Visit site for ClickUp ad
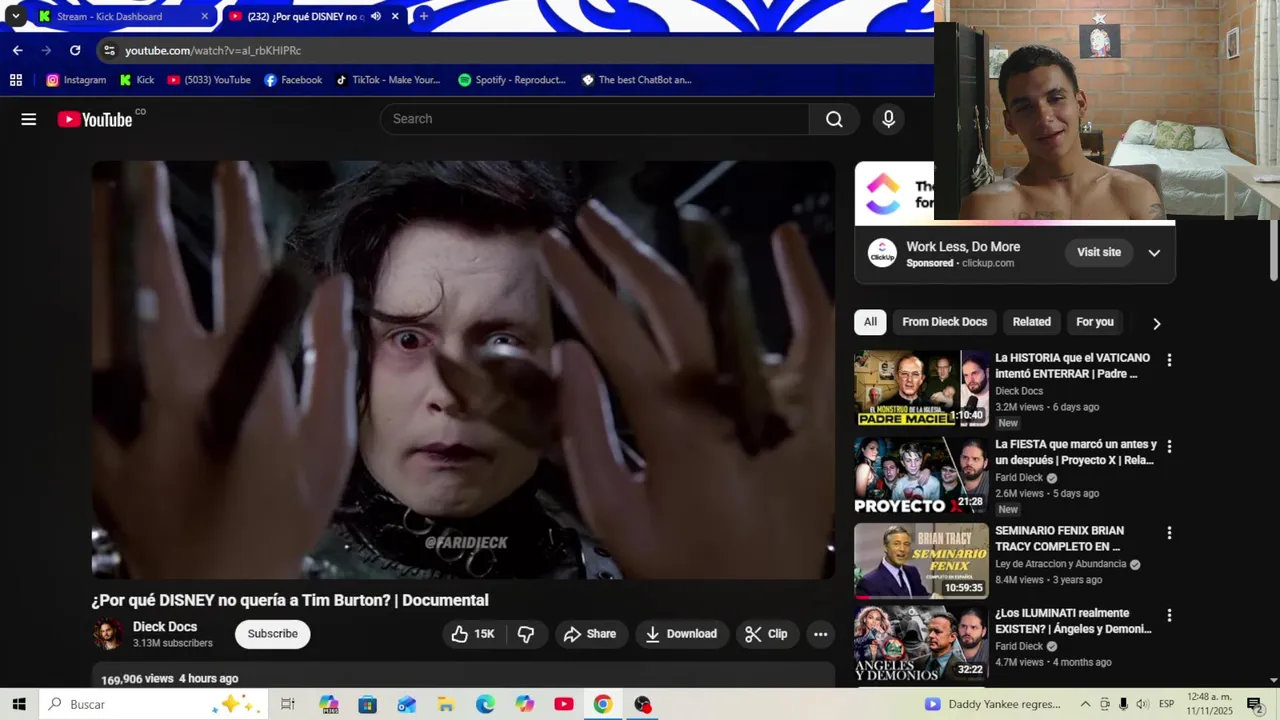Viewport: 1280px width, 720px height. point(1099,252)
